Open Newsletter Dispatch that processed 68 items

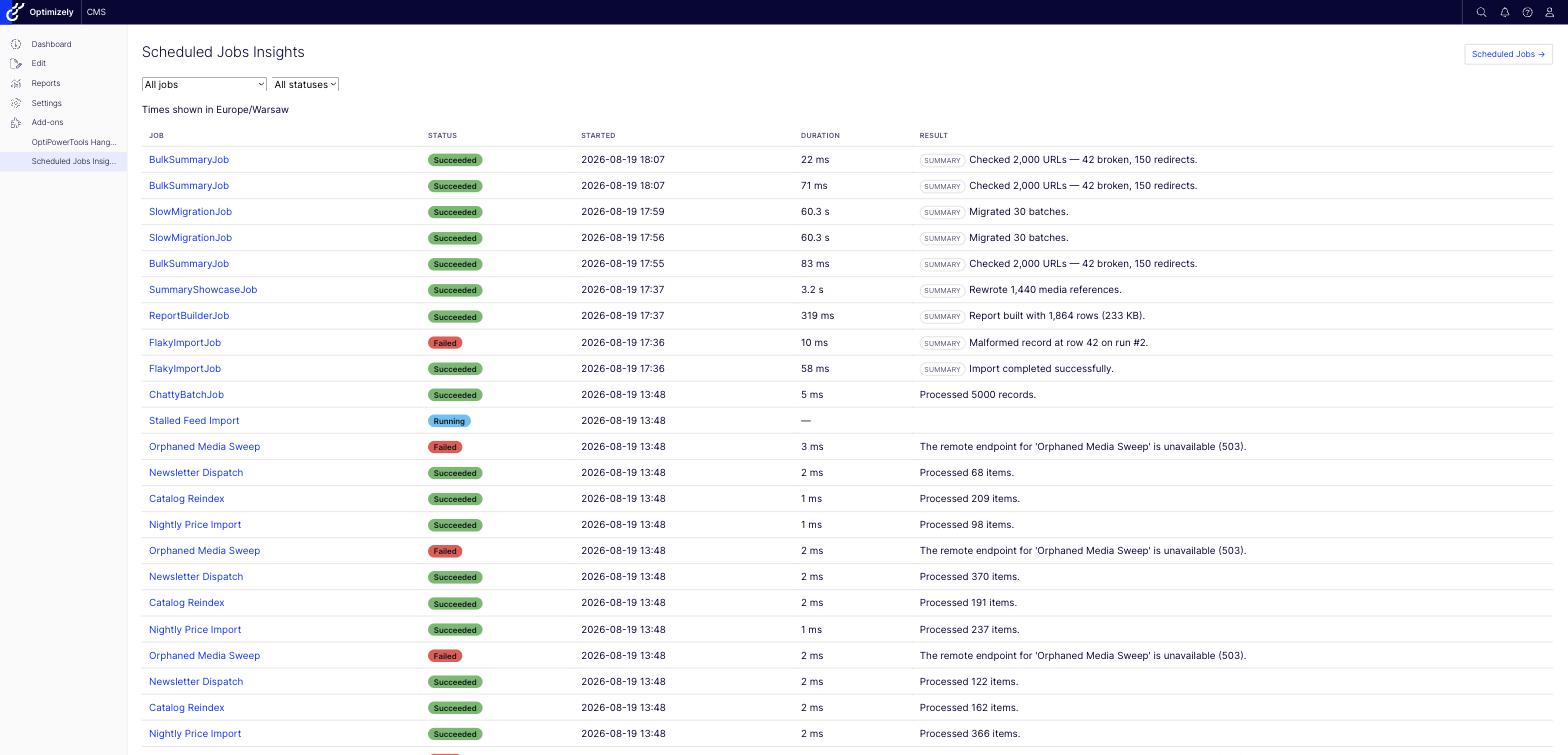tap(196, 473)
